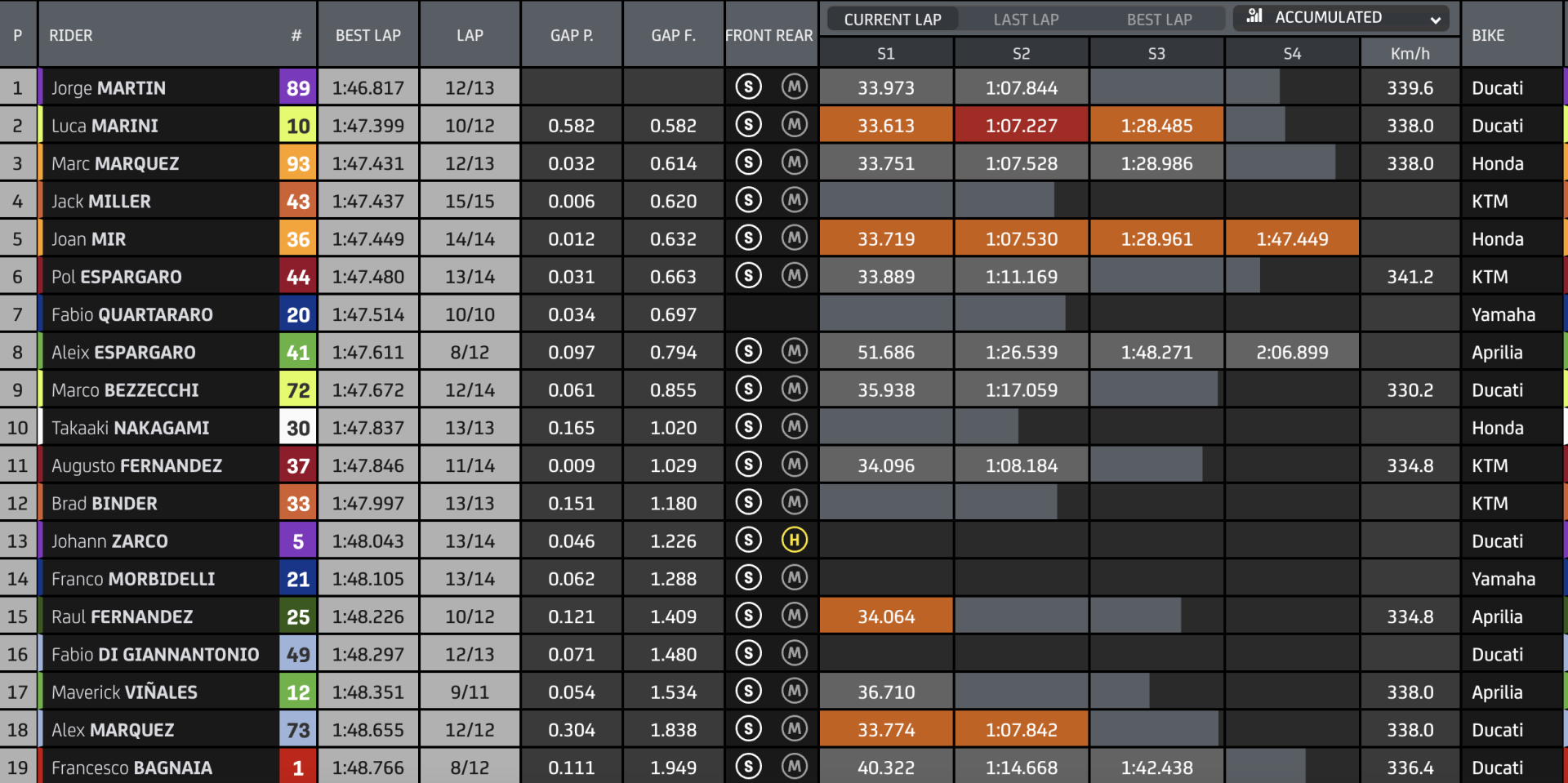Click Augusto Fernandez's rear tyre M icon

coord(794,465)
